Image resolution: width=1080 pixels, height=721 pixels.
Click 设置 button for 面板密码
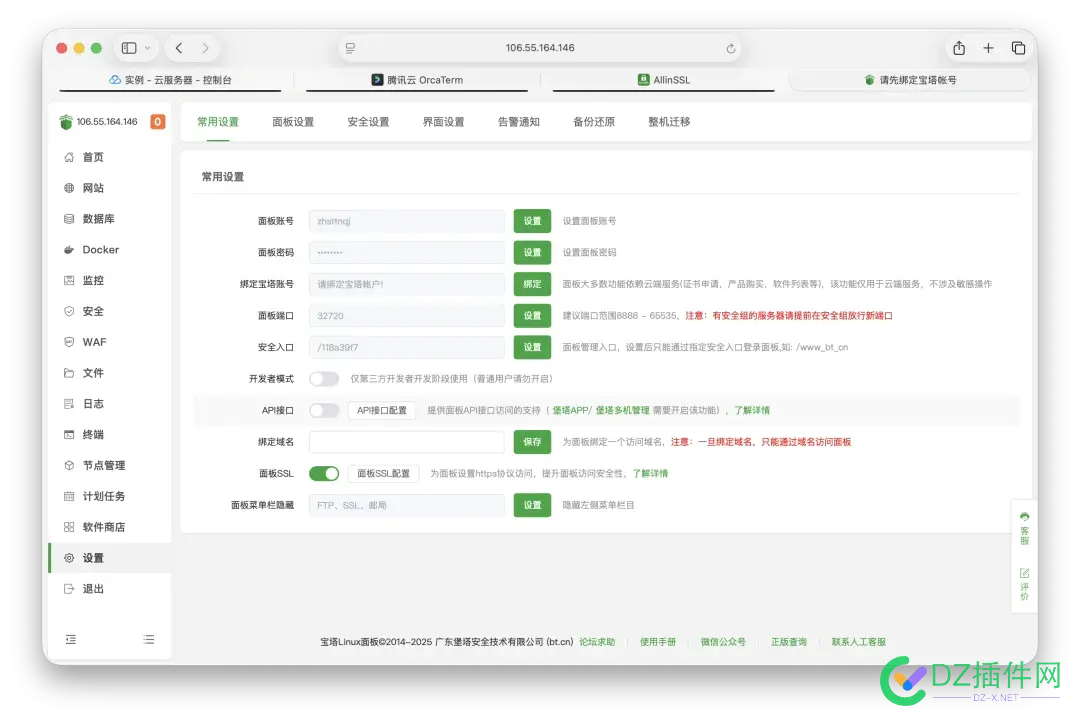pyautogui.click(x=532, y=253)
